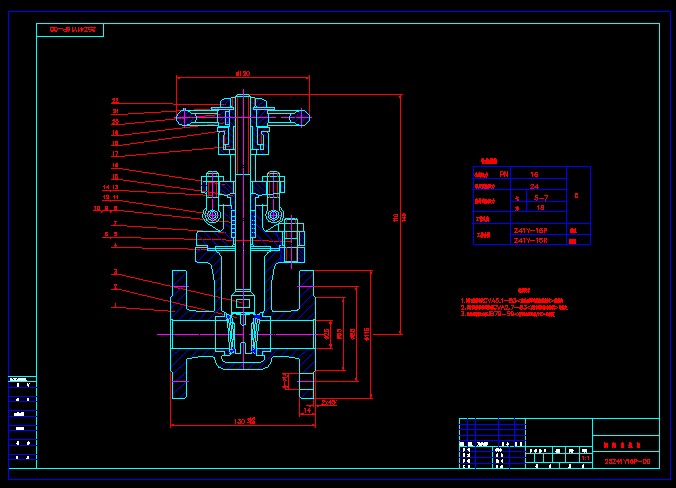
Task: Select the right gland bolt eye
Action: pos(273,215)
